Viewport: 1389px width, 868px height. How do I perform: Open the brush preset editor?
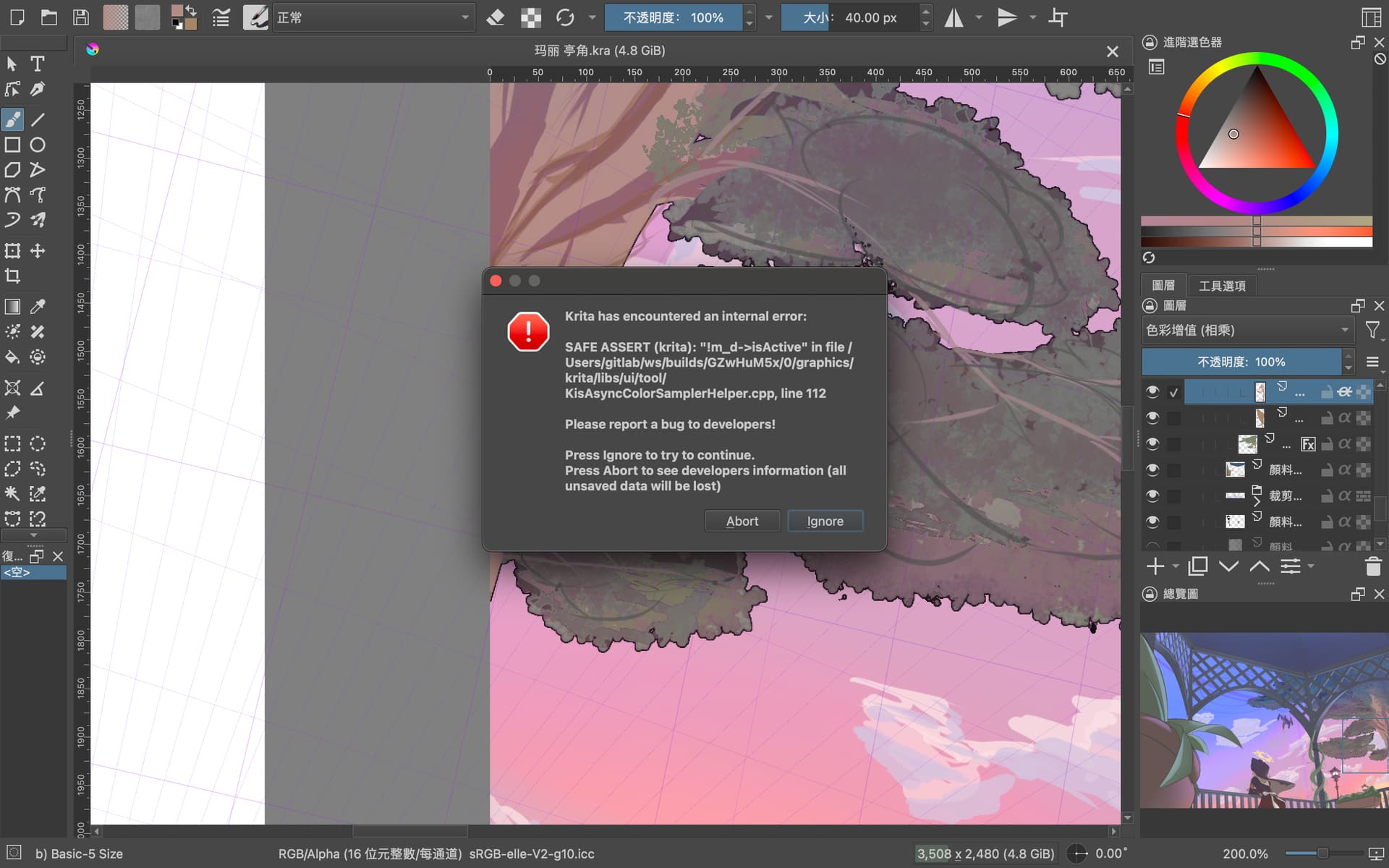(x=221, y=17)
